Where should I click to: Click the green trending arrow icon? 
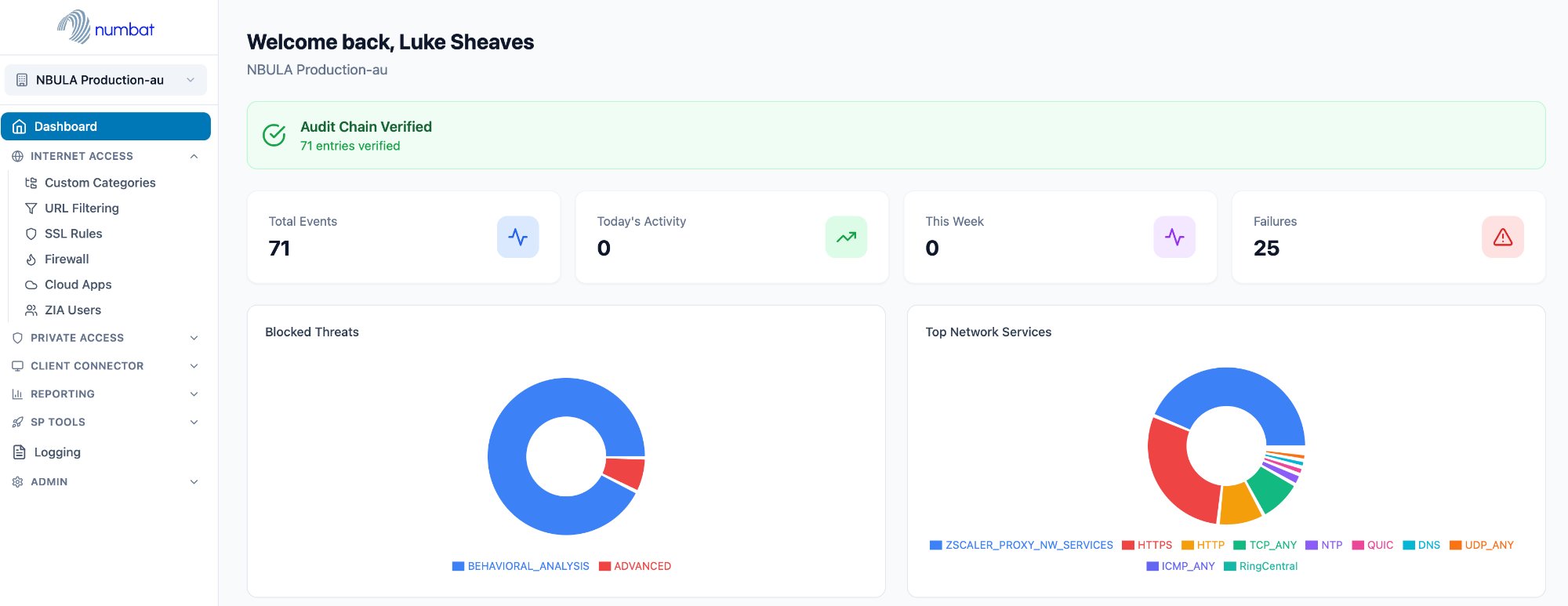[x=846, y=237]
